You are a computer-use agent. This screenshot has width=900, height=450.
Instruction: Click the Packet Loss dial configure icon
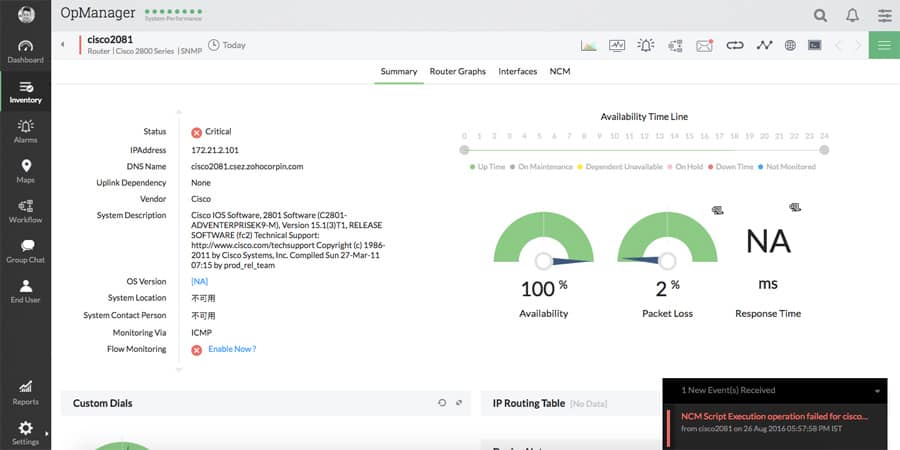point(717,210)
